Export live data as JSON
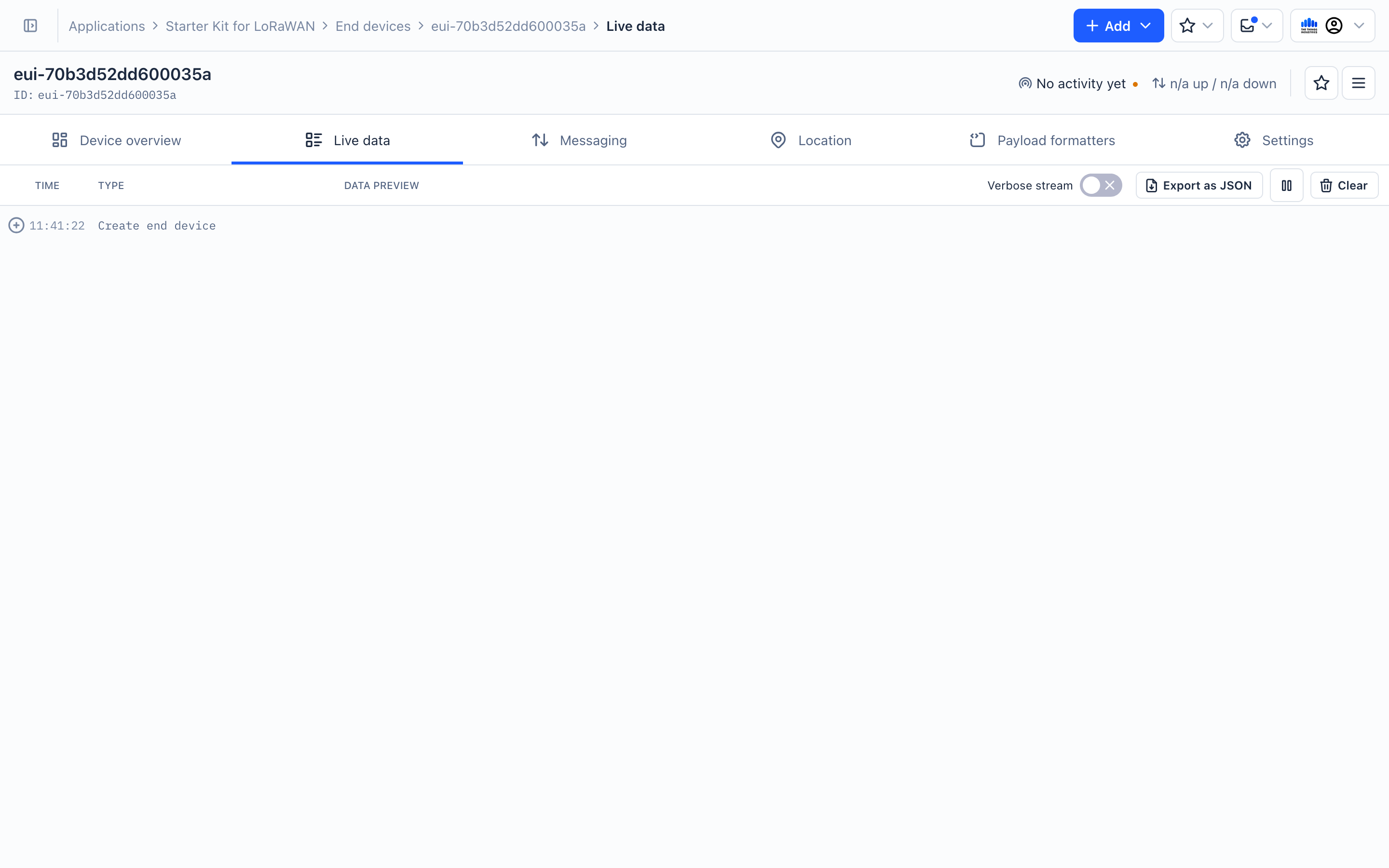This screenshot has height=868, width=1389. 1199,185
